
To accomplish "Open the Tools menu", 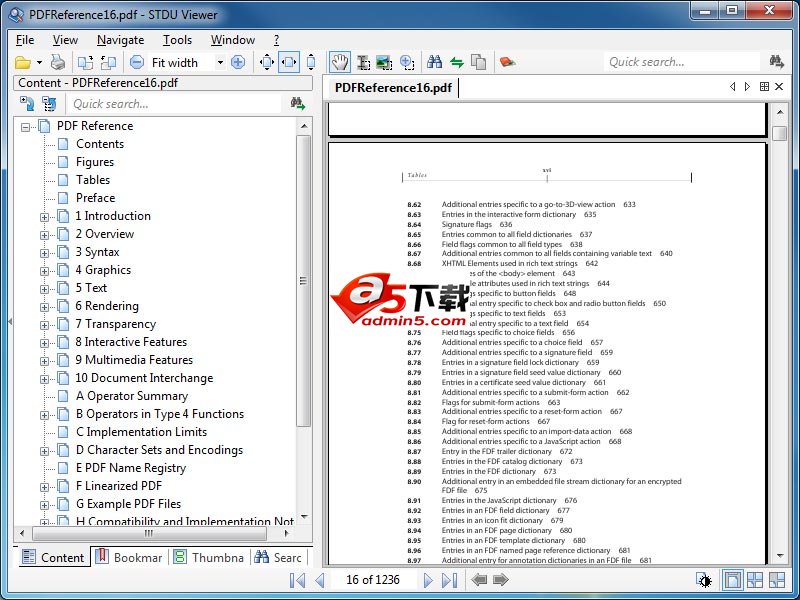I will pyautogui.click(x=177, y=40).
